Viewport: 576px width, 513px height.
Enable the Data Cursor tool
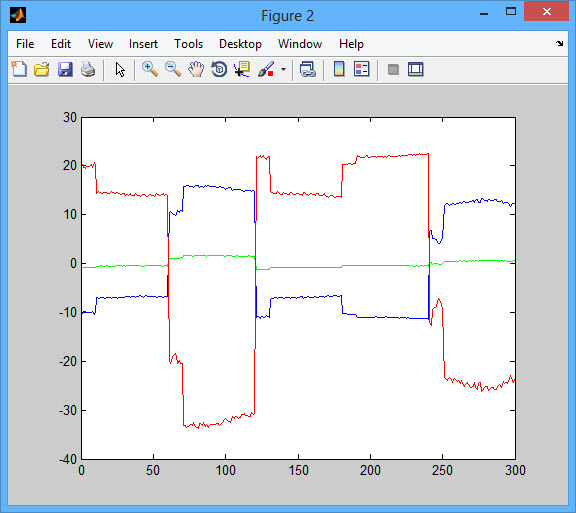coord(242,69)
